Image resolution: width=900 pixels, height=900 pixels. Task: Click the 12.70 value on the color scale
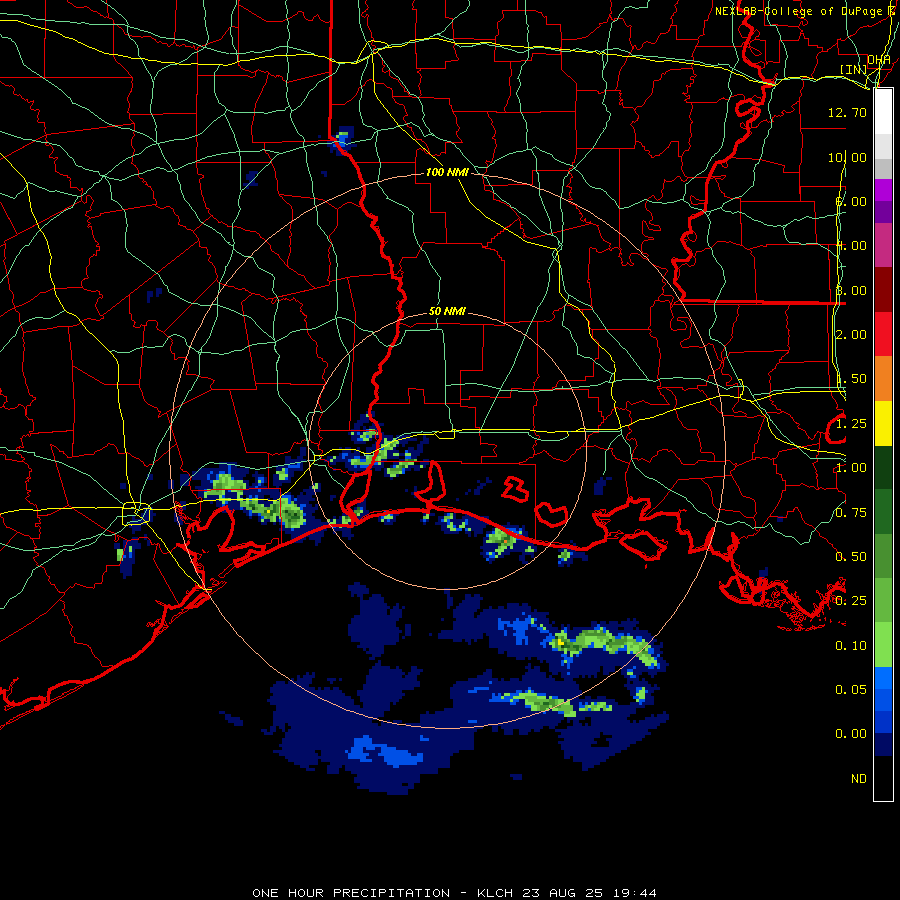pos(847,112)
